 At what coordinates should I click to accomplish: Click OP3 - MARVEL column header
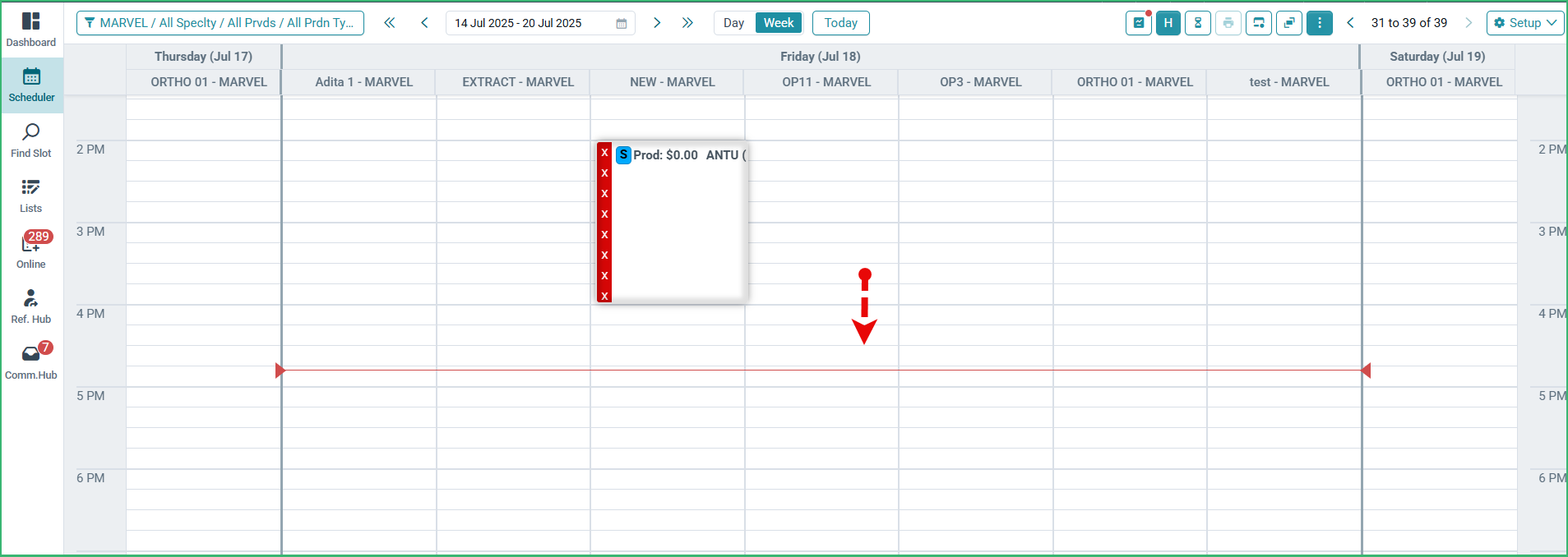(981, 82)
